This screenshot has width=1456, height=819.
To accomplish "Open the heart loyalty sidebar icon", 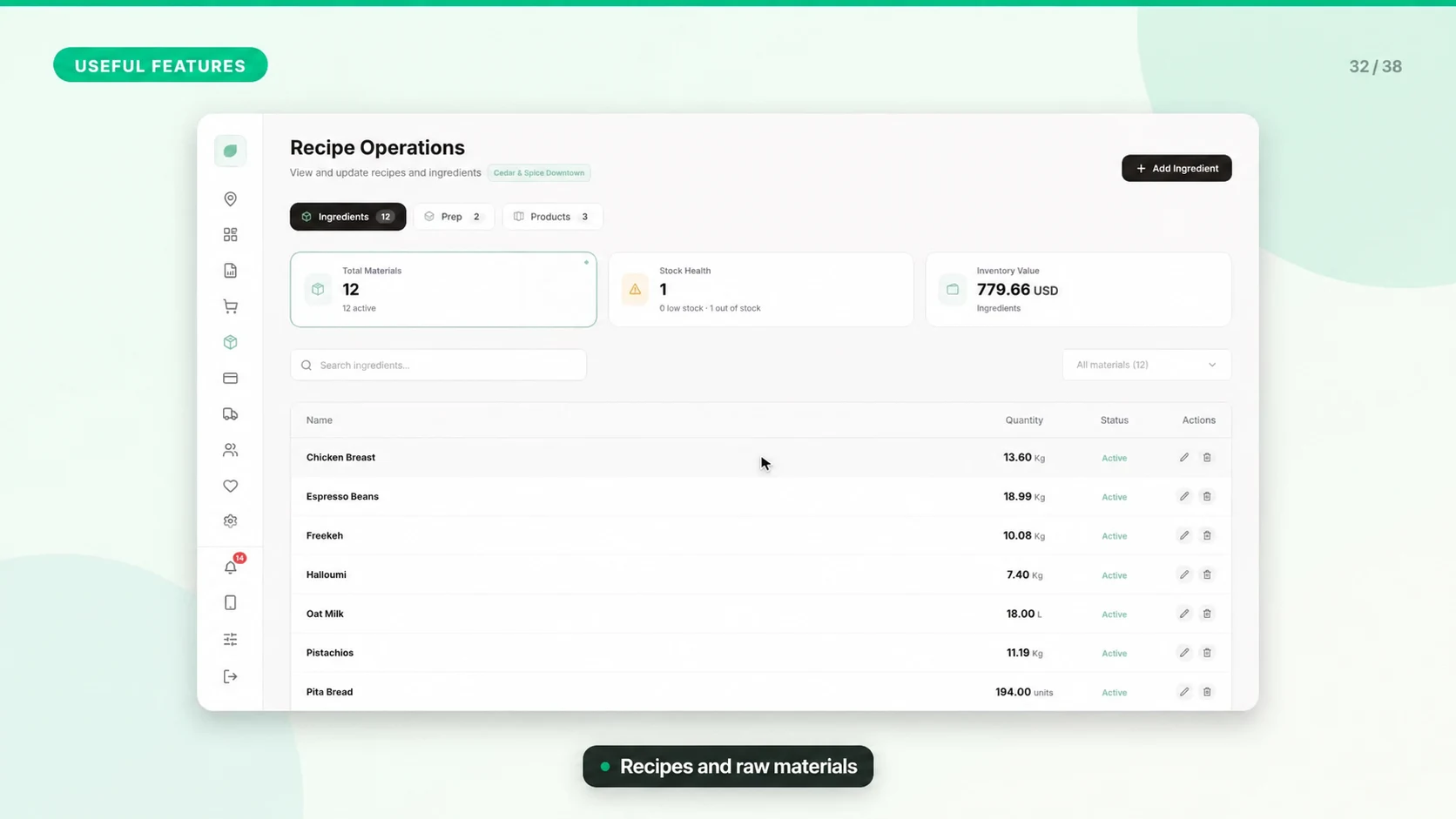I will (230, 486).
